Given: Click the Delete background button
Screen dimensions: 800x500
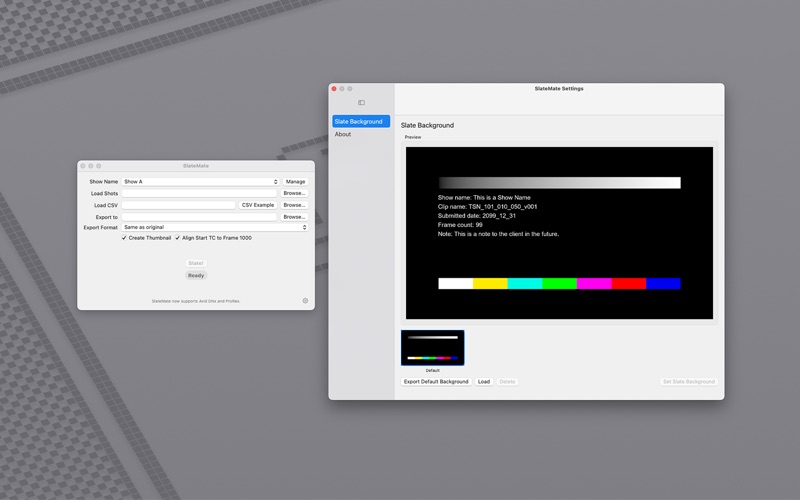Looking at the screenshot, I should [x=507, y=382].
